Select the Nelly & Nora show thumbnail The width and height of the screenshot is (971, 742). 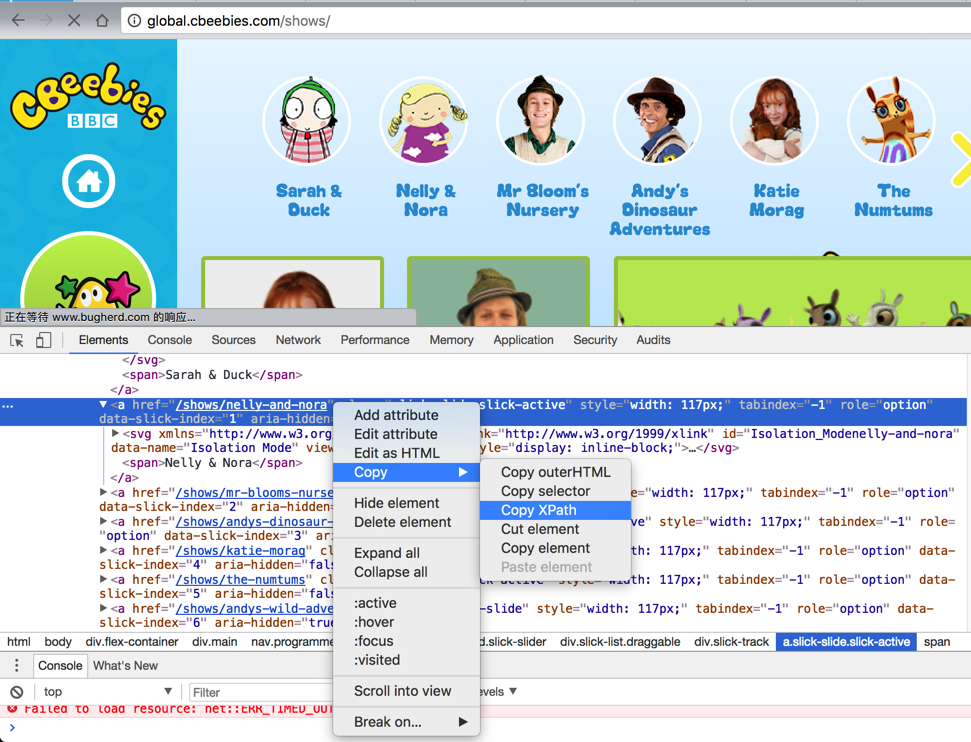[424, 121]
